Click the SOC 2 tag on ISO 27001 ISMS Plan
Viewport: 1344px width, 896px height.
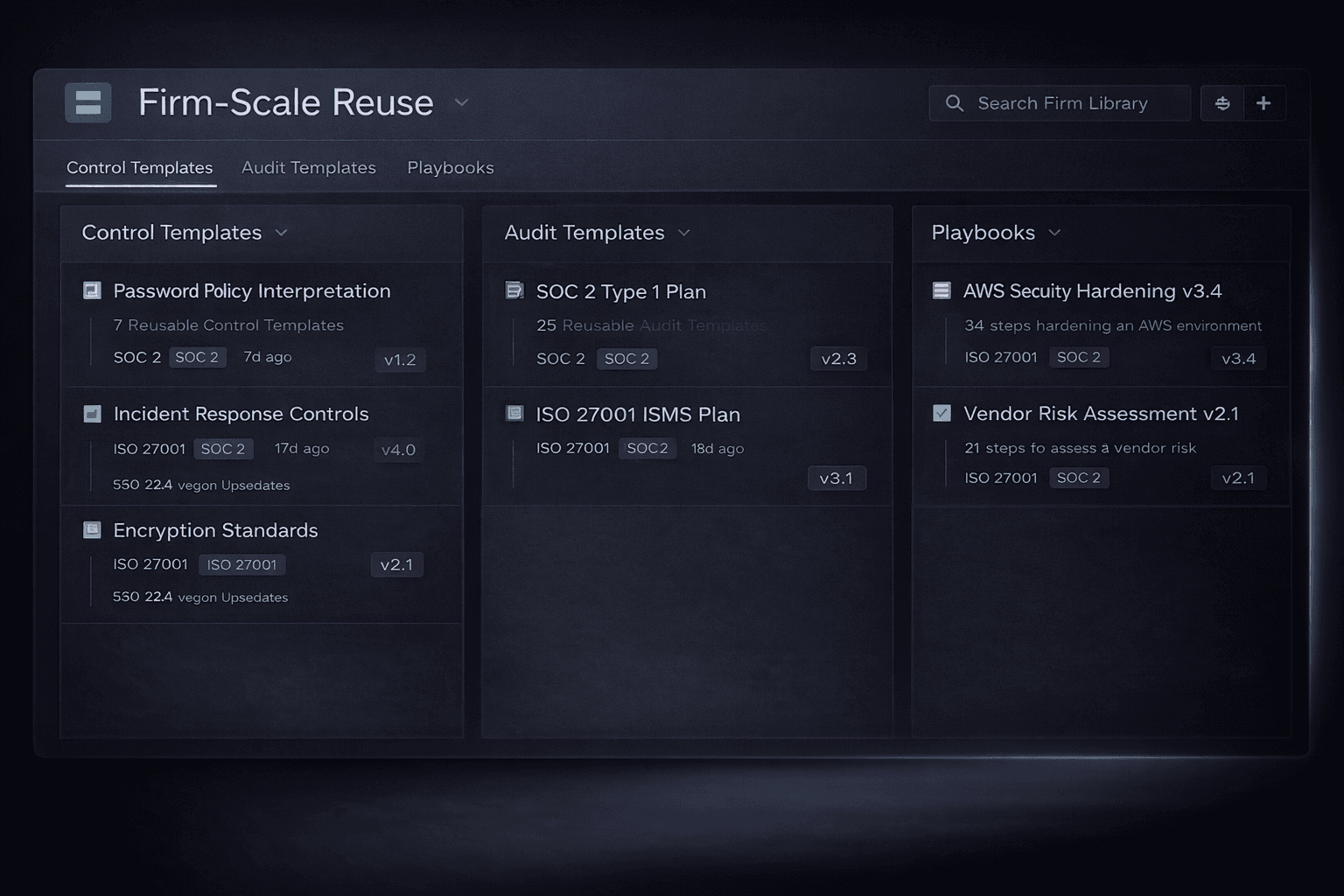(x=647, y=448)
